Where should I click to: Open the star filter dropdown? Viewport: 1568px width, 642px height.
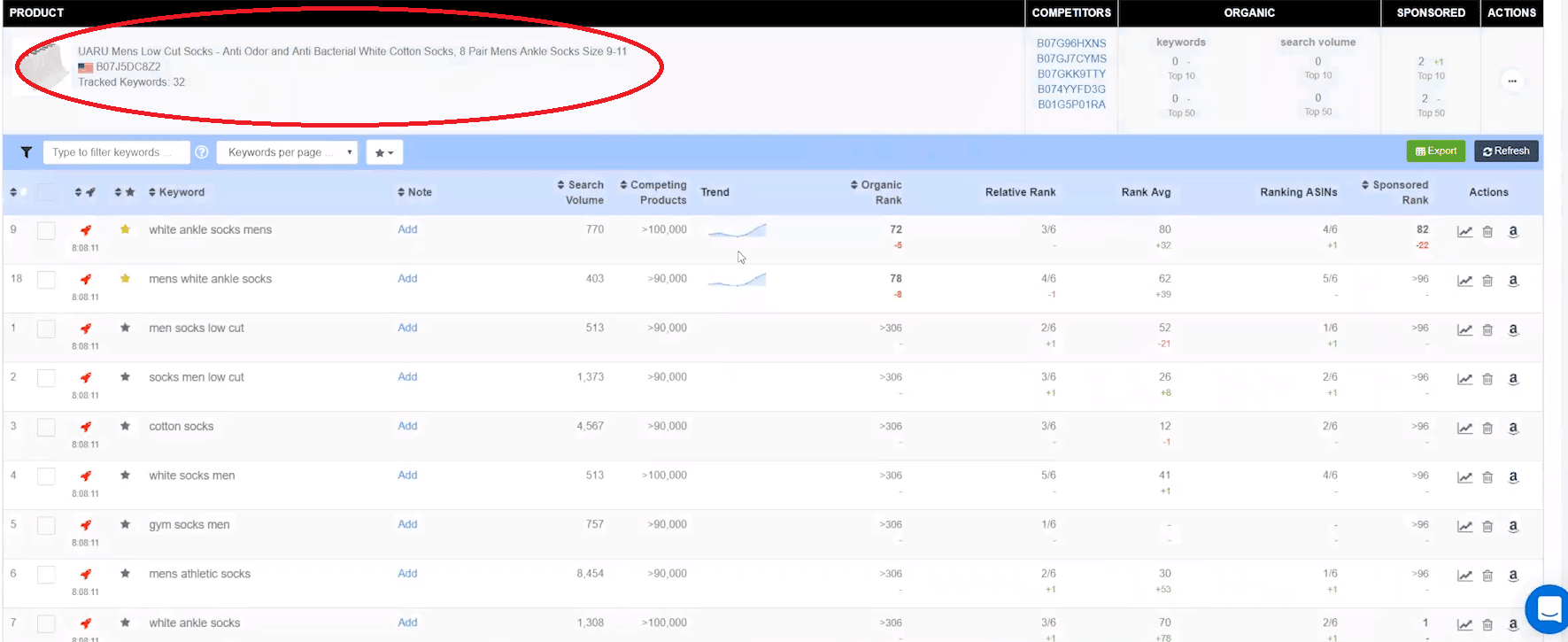(384, 152)
